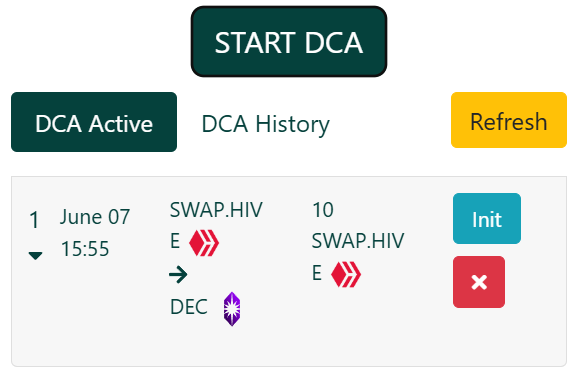This screenshot has width=581, height=374.
Task: Click the right arrow between the tokens
Action: [178, 275]
